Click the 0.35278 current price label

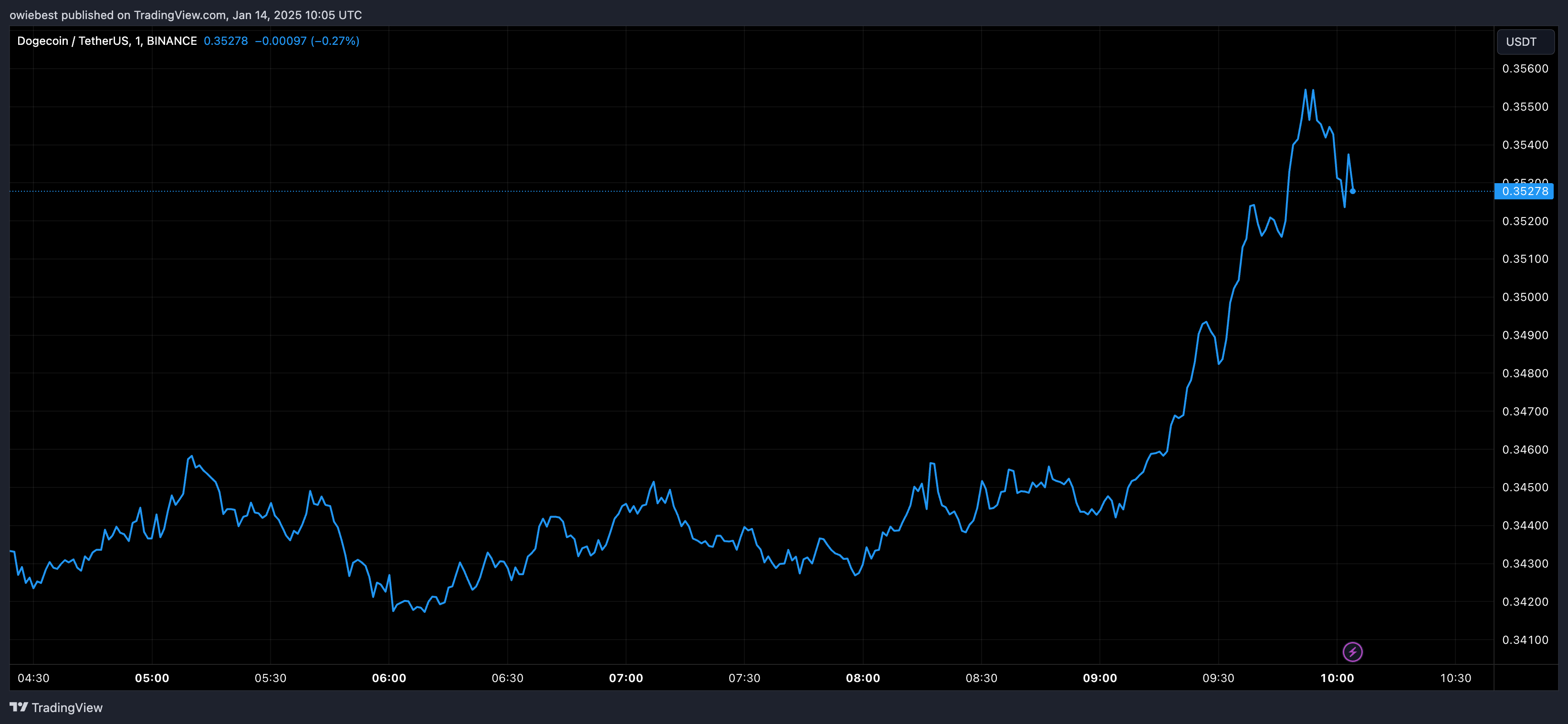point(1524,191)
